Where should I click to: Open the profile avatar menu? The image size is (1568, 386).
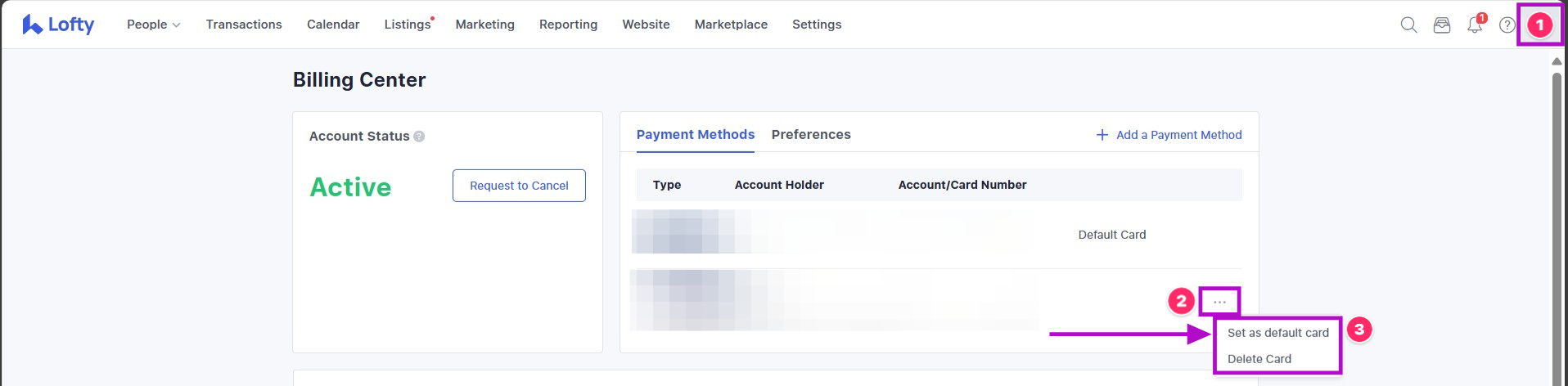pyautogui.click(x=1539, y=25)
